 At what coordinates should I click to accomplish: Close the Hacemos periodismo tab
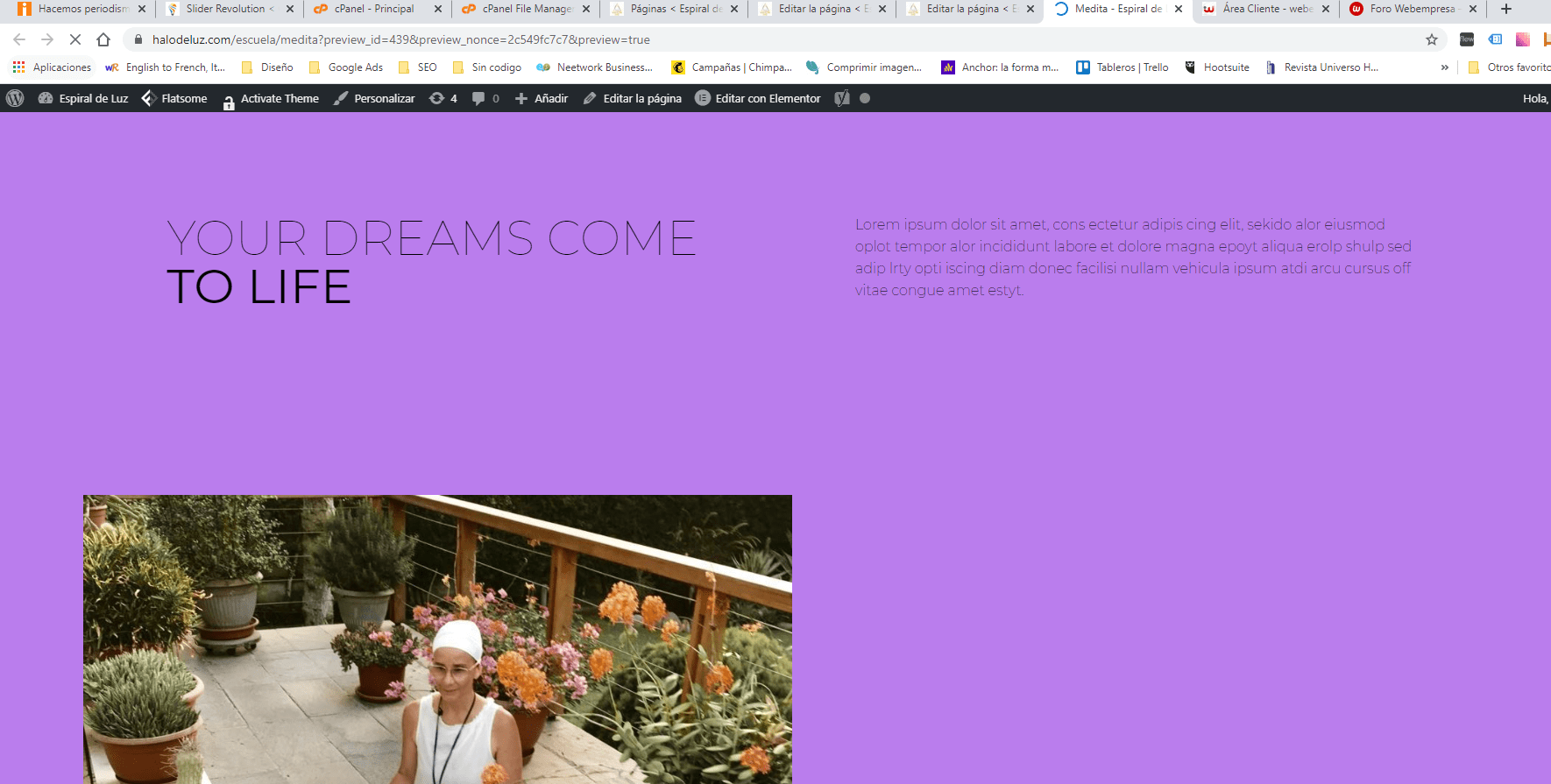click(x=142, y=9)
